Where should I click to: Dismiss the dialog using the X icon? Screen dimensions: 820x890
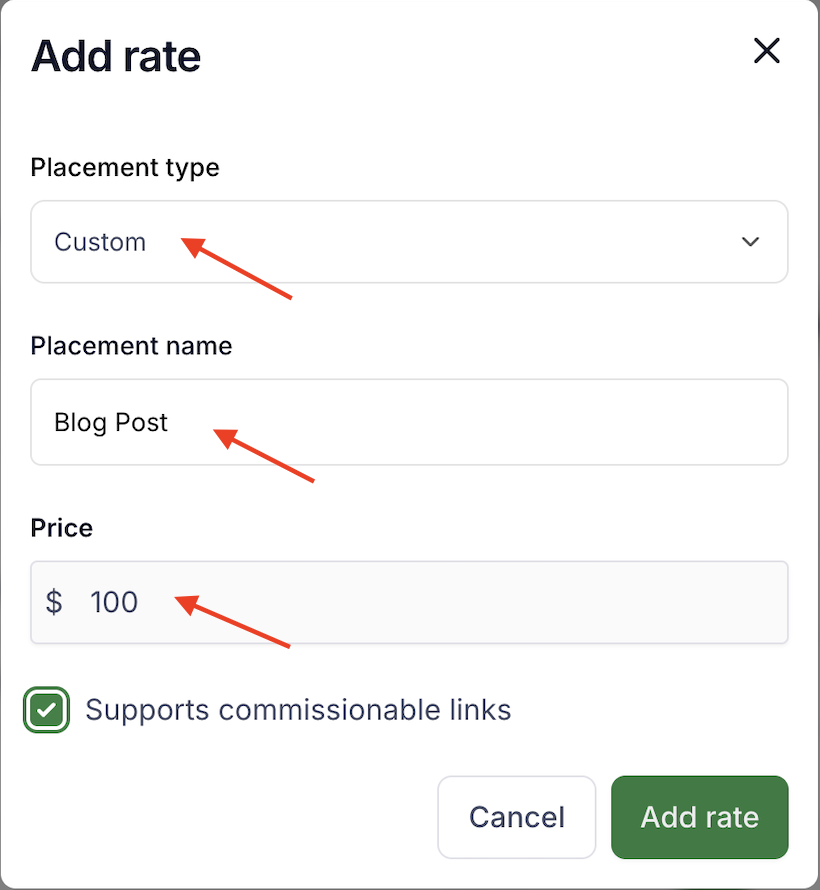766,51
